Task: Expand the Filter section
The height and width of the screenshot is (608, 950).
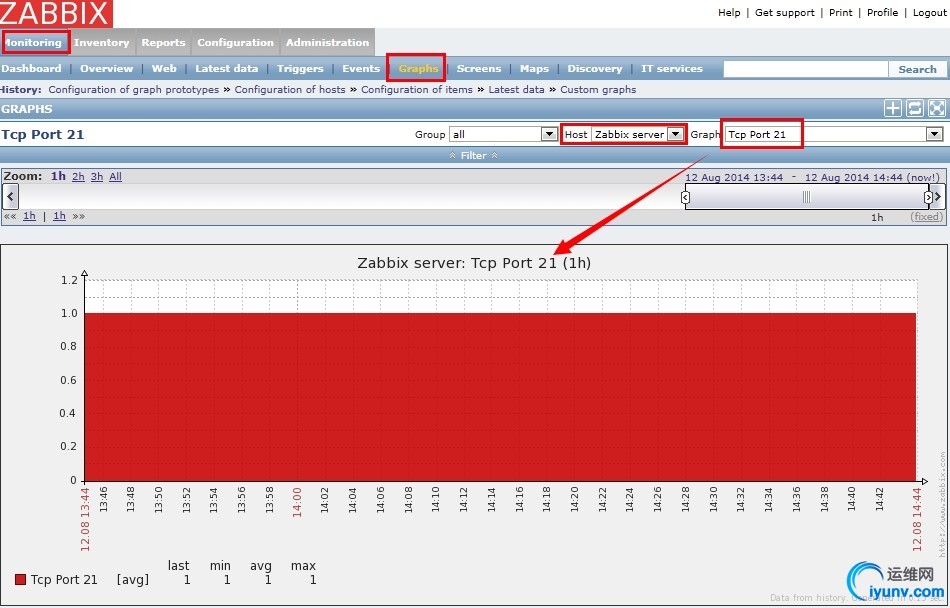Action: coord(474,156)
